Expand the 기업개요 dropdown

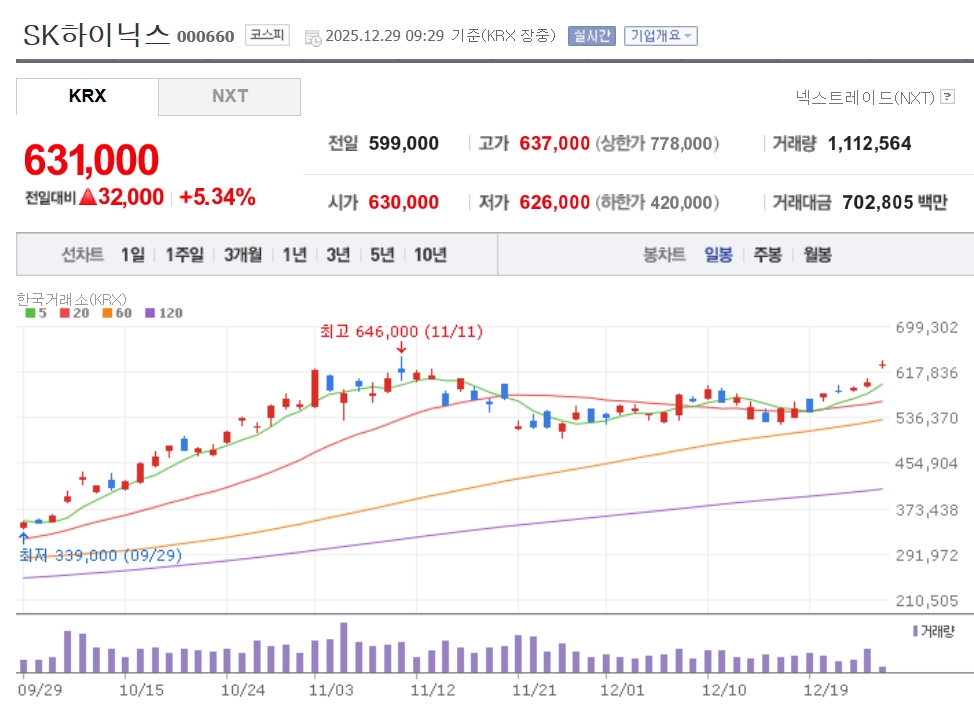660,36
